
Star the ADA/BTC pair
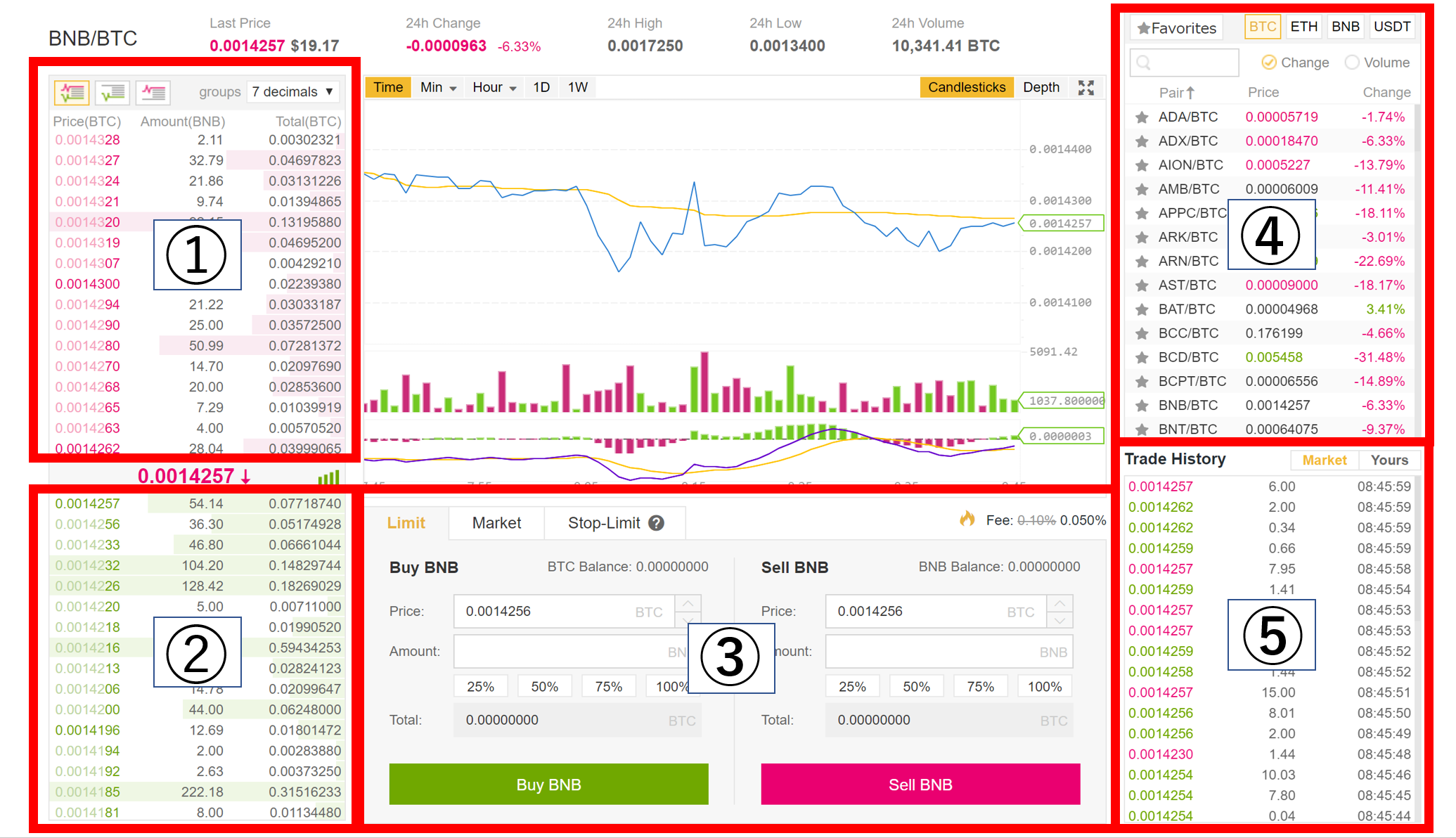pyautogui.click(x=1142, y=117)
